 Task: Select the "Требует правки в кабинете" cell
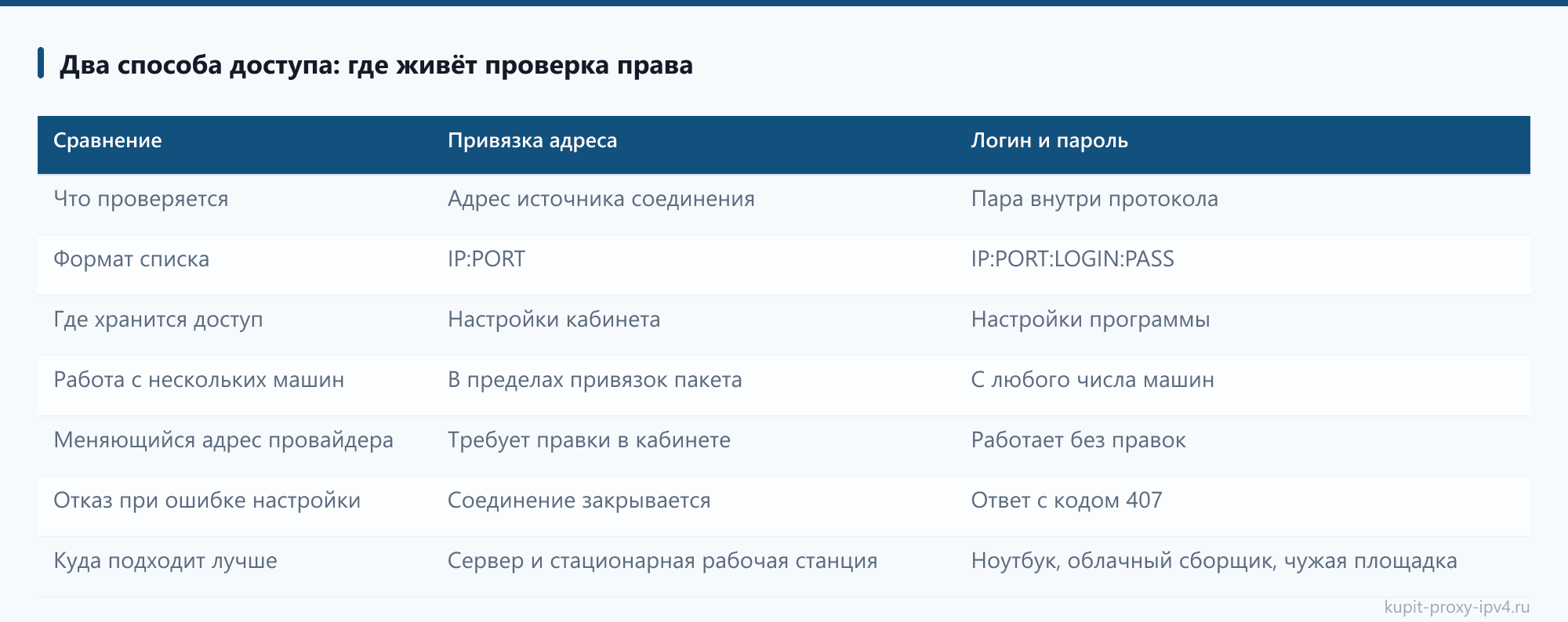coord(590,440)
